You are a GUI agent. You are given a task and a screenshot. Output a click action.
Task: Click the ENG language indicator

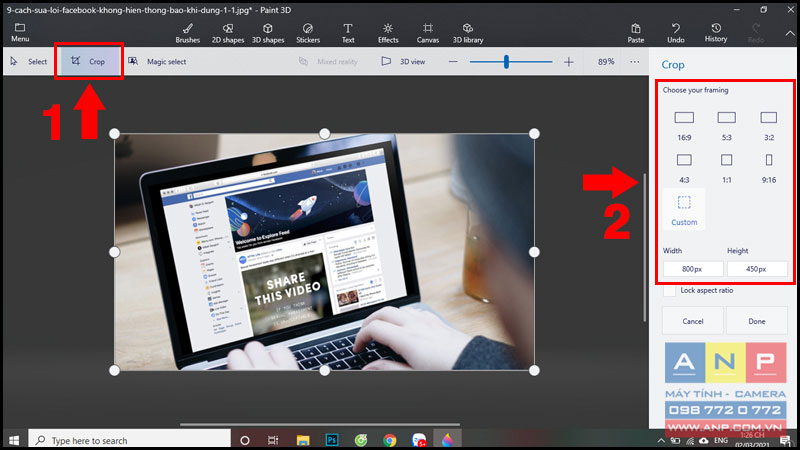coord(721,440)
